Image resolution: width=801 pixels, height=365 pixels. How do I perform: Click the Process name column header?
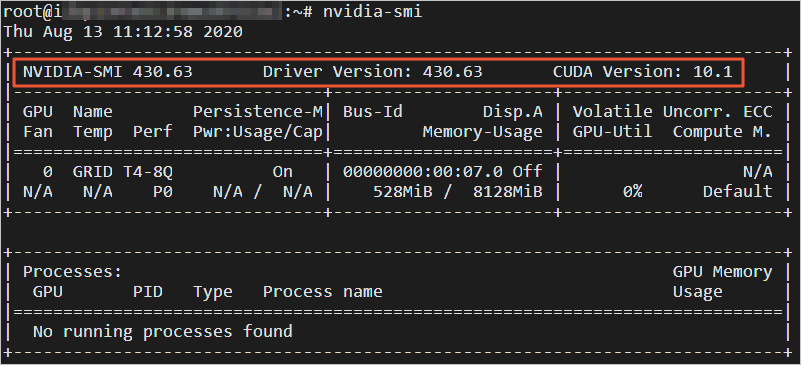pyautogui.click(x=322, y=292)
